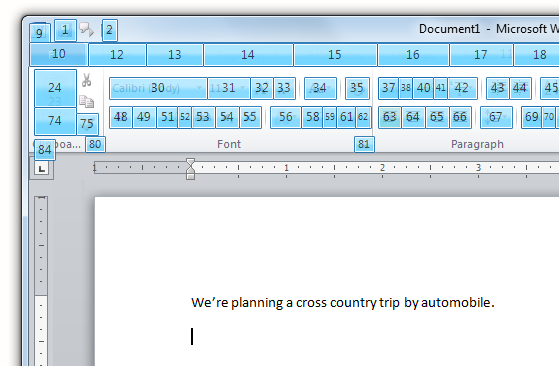The image size is (559, 366).
Task: Switch to the View tab
Action: (537, 55)
